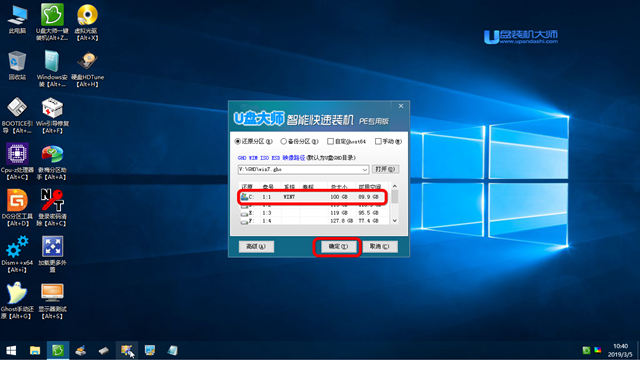Launch DG分区工具 desktop shortcut
Viewport: 640px width, 365px height.
click(17, 208)
